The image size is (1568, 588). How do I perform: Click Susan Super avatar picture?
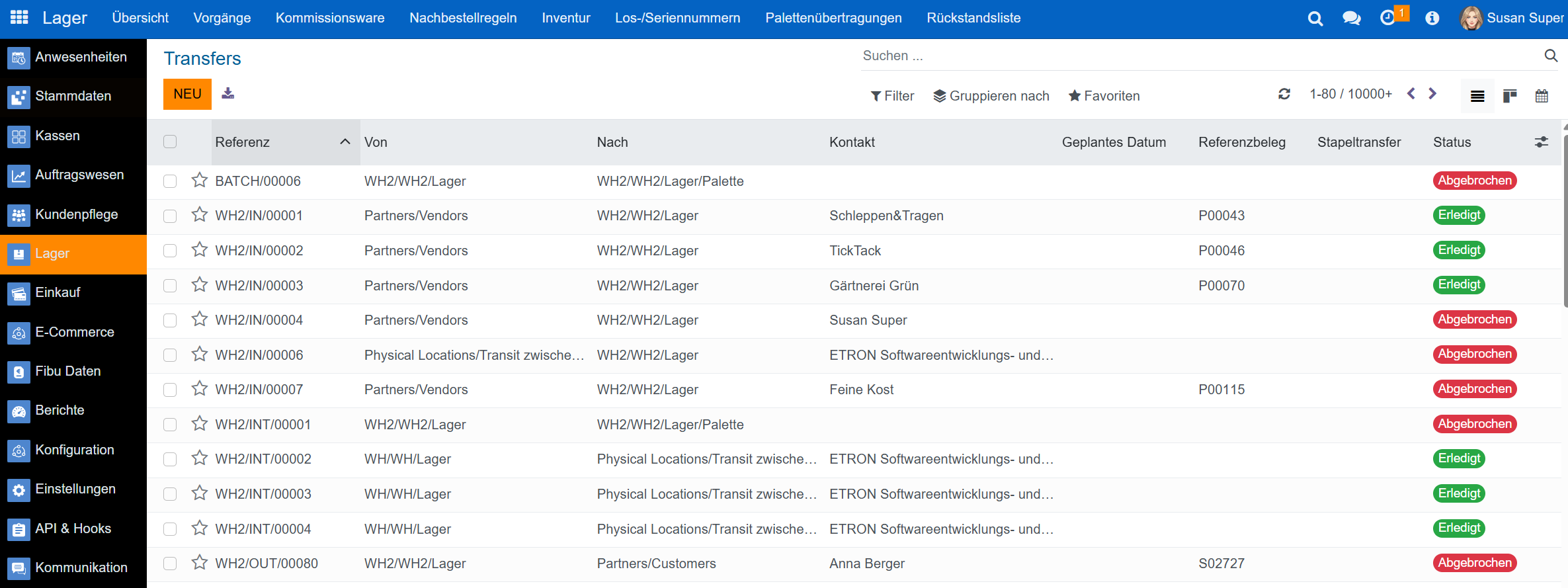pyautogui.click(x=1471, y=19)
